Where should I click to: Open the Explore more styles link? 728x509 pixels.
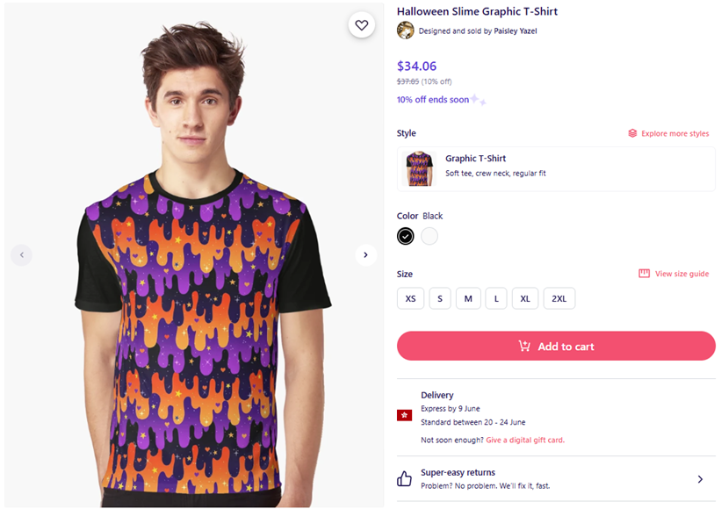point(675,133)
